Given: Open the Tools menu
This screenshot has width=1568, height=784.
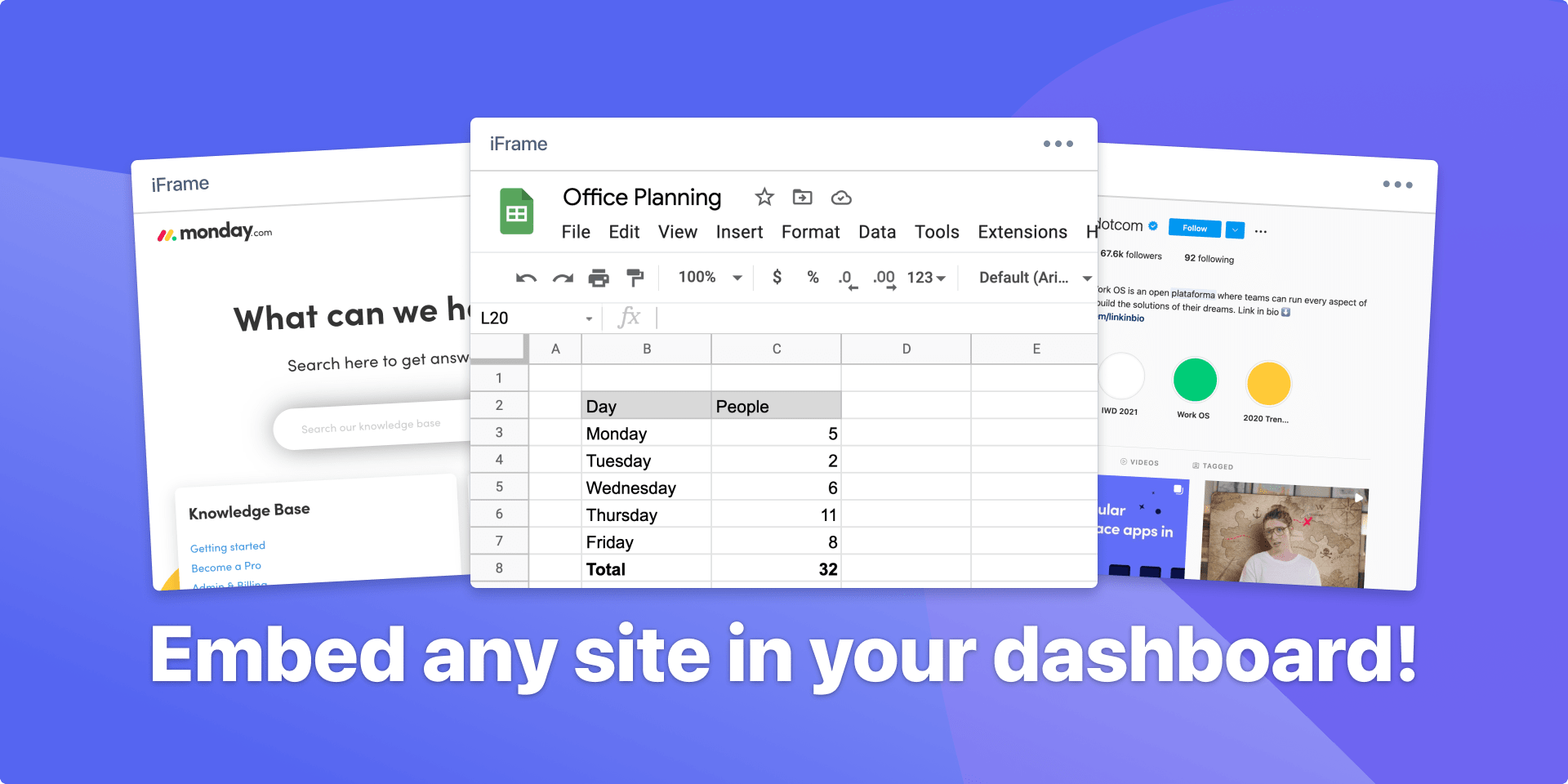Looking at the screenshot, I should point(937,232).
